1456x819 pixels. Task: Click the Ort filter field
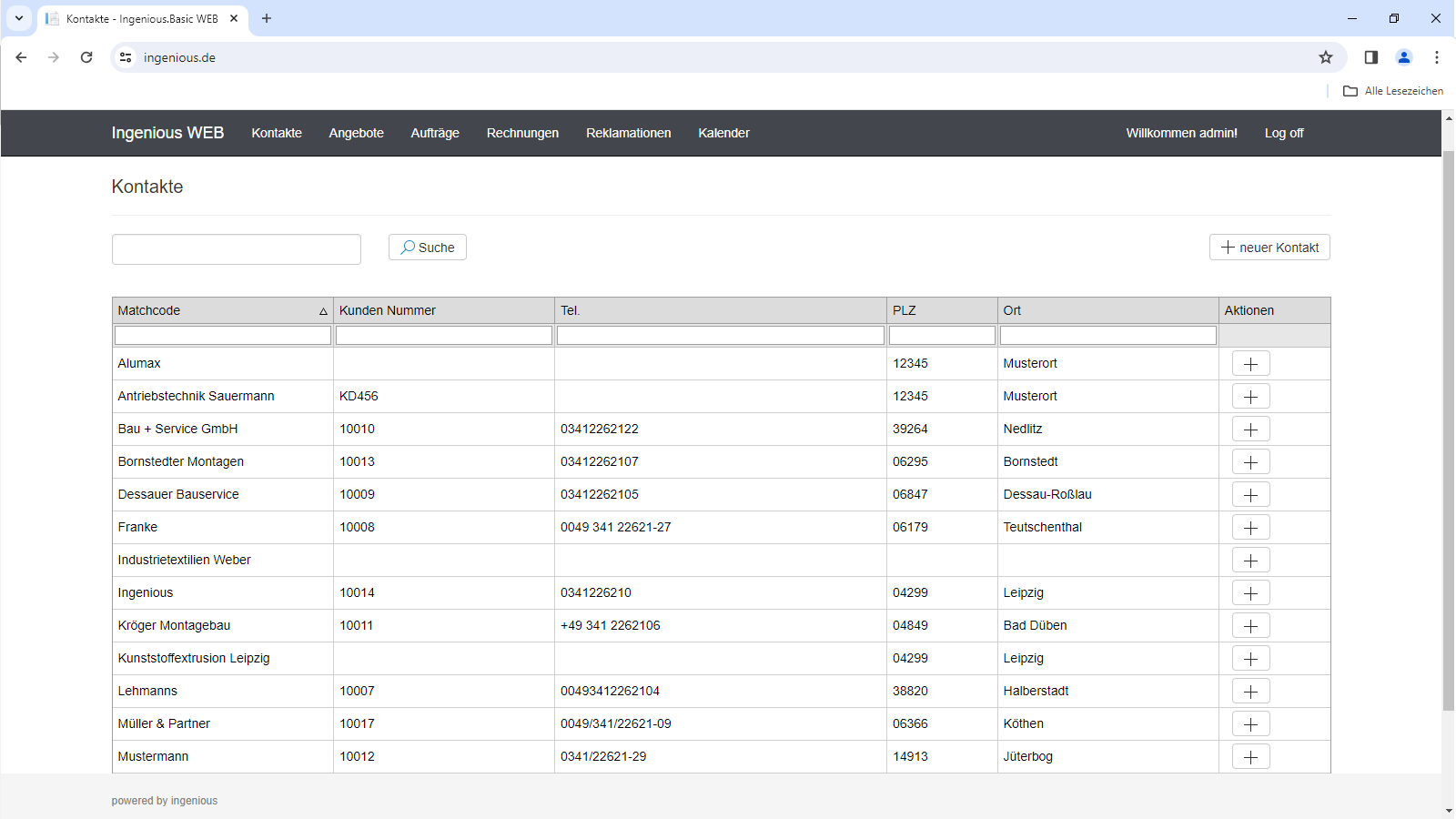tap(1108, 336)
